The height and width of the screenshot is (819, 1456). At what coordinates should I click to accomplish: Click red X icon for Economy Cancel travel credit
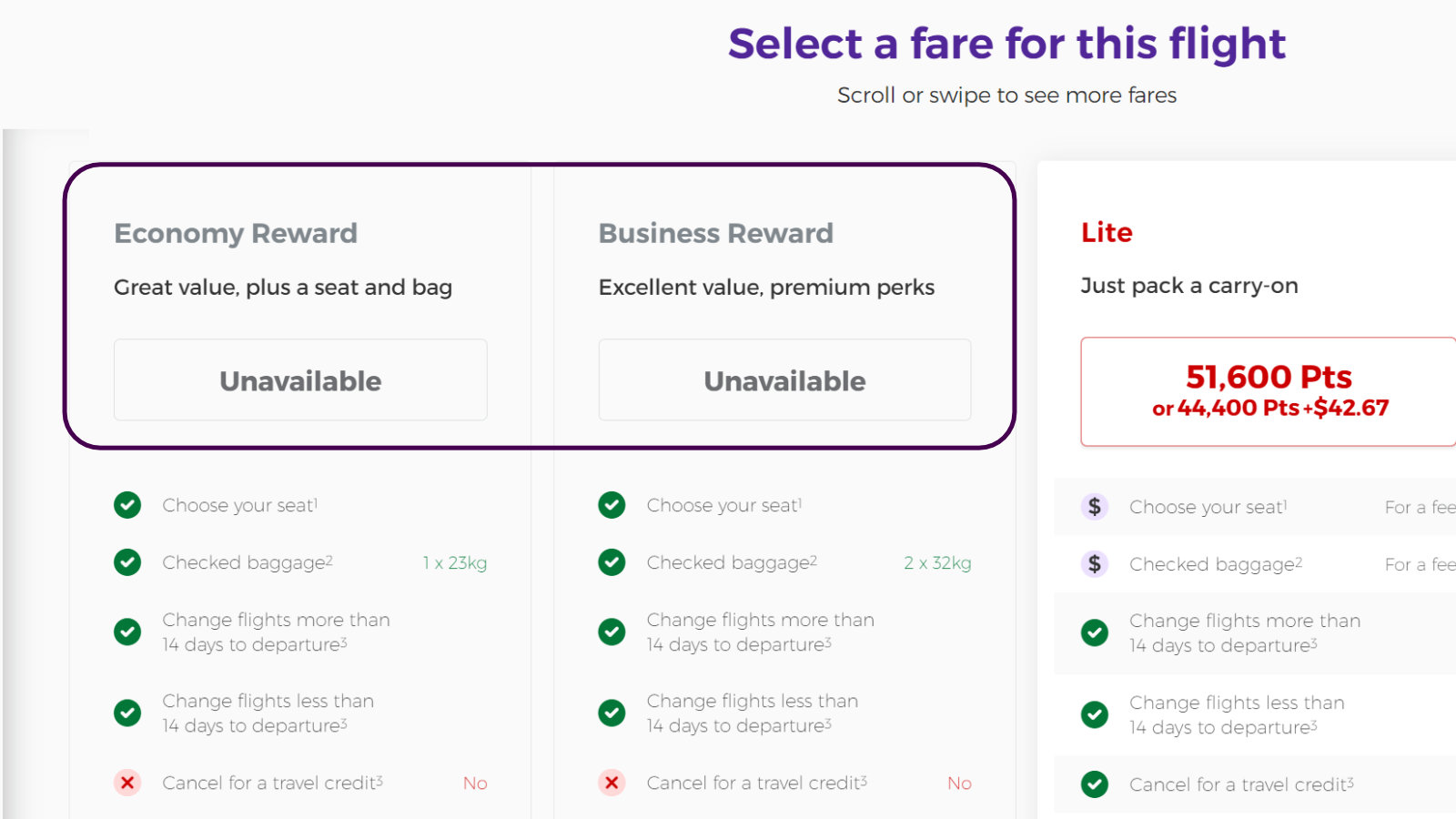[x=127, y=783]
